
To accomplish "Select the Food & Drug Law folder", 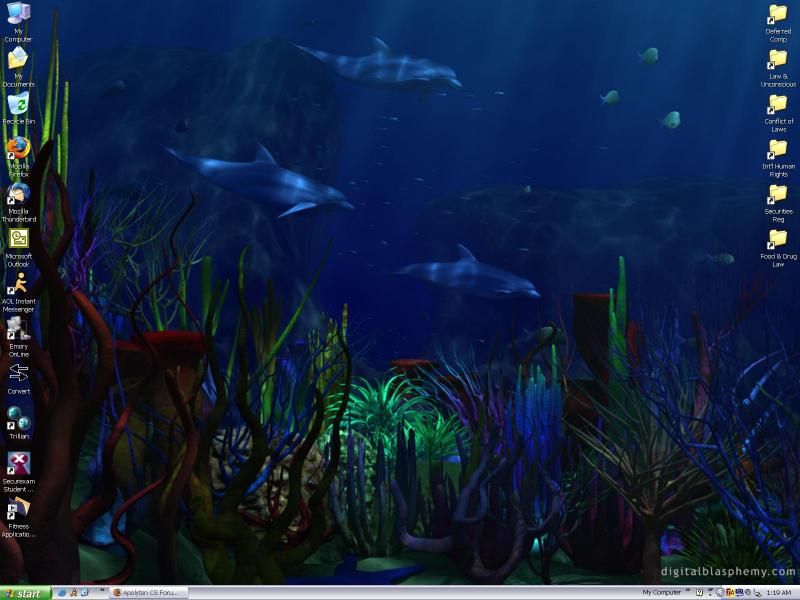I will pyautogui.click(x=778, y=248).
